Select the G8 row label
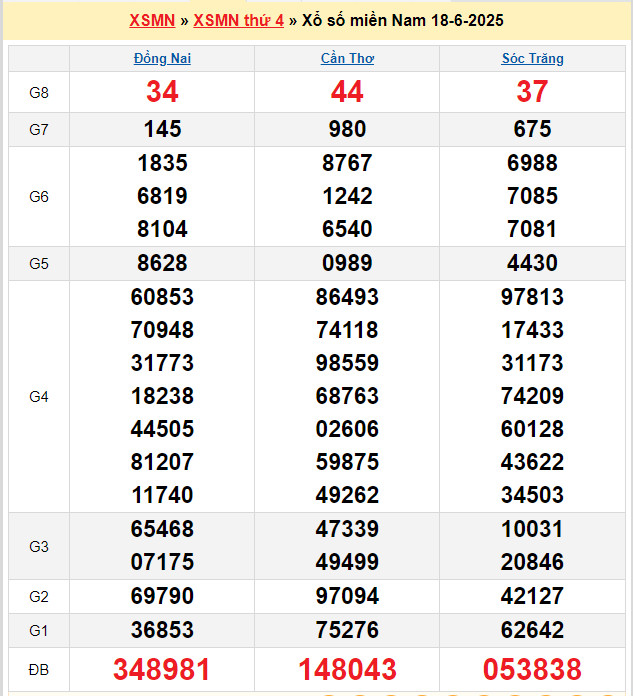Viewport: 633px width, 696px height. pyautogui.click(x=39, y=92)
